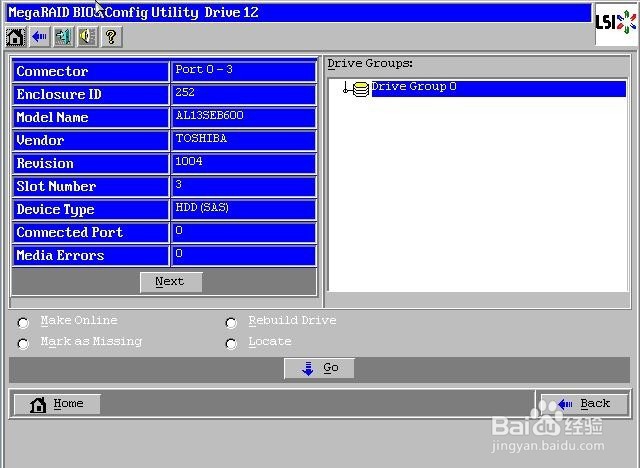This screenshot has height=468, width=640.
Task: Click the Drive Group 0 disk icon
Action: tap(360, 89)
